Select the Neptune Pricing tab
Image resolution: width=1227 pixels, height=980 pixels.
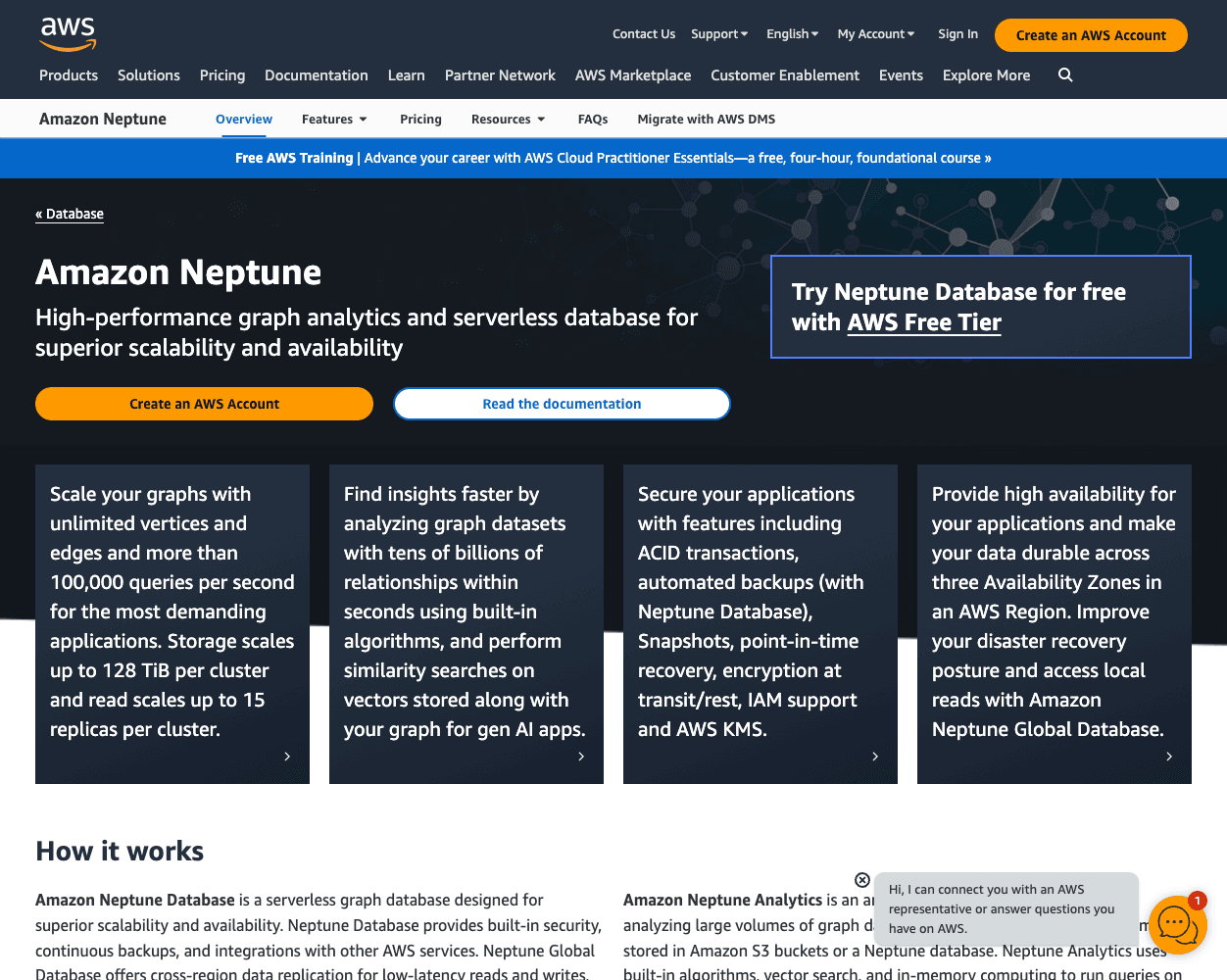tap(420, 120)
